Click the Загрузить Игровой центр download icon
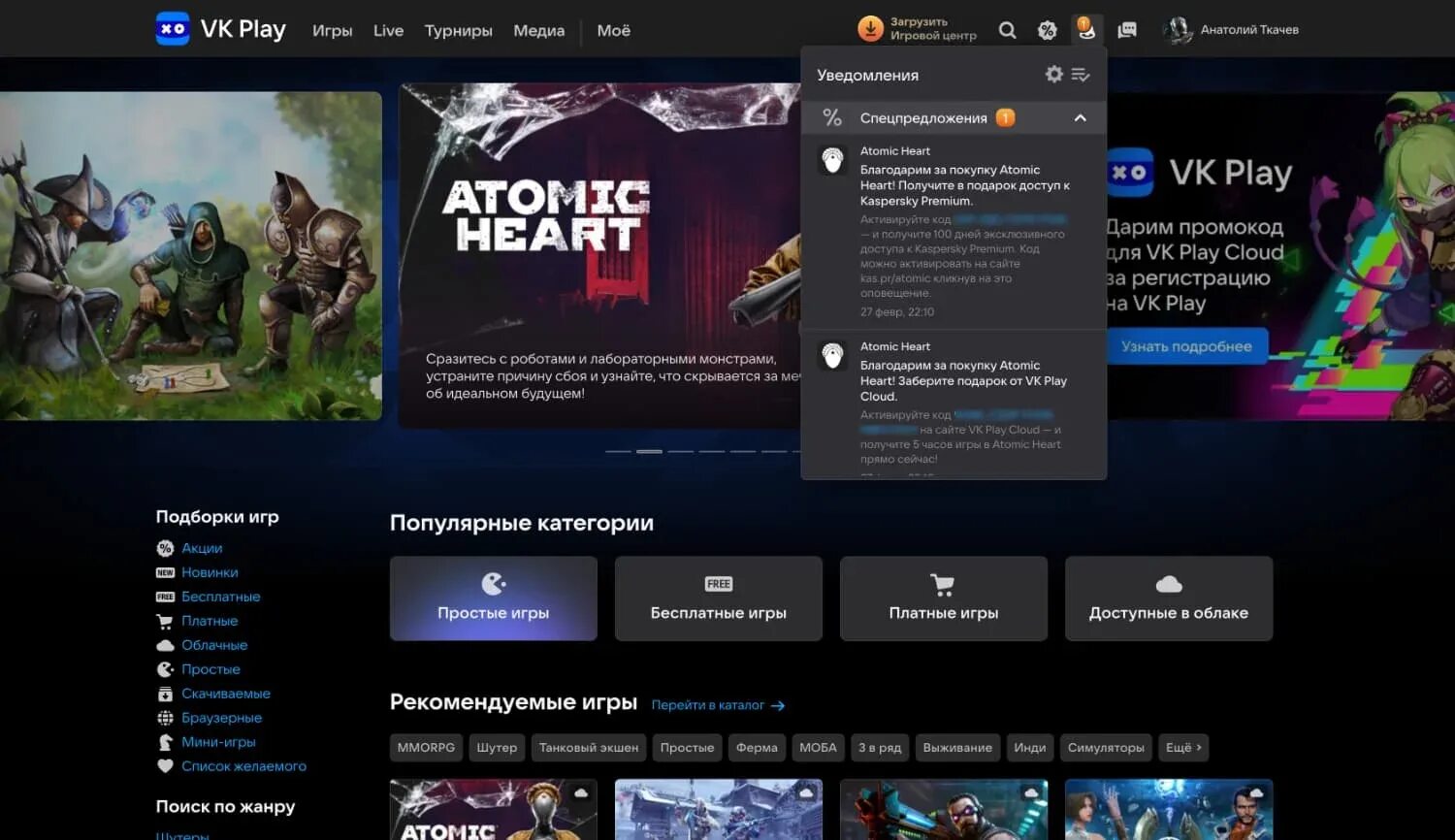 (x=870, y=28)
